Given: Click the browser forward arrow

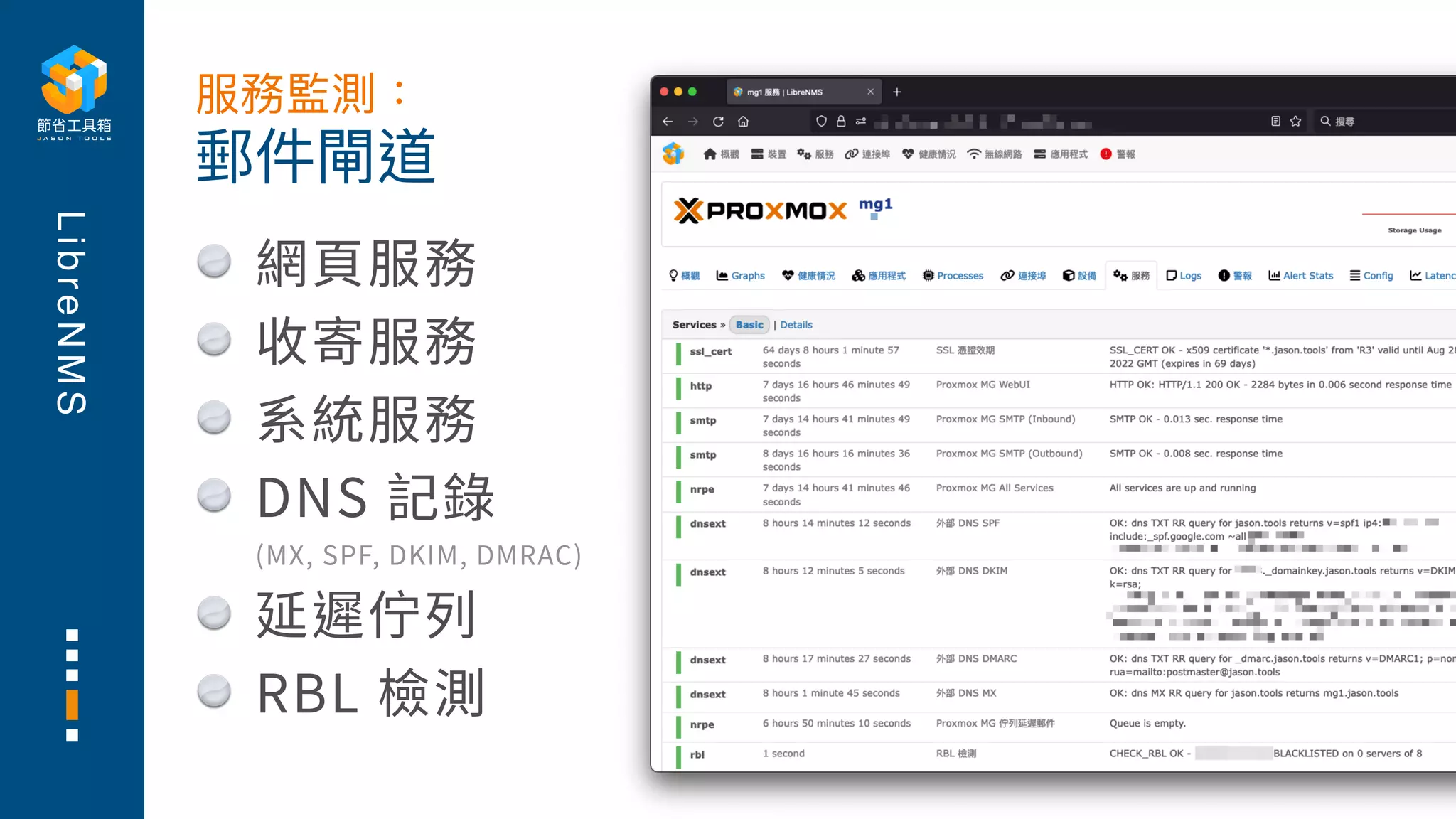Looking at the screenshot, I should pos(692,122).
